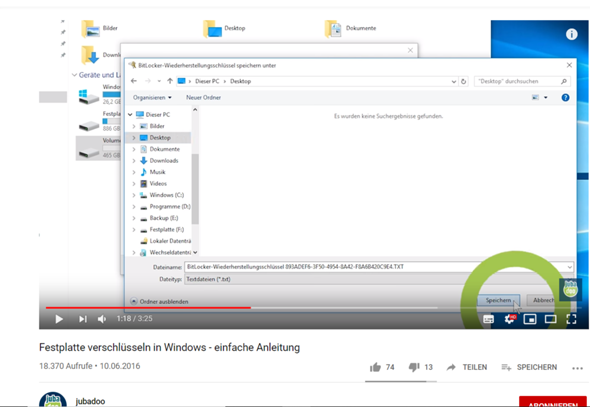Click Speichern in save dialog

point(499,300)
